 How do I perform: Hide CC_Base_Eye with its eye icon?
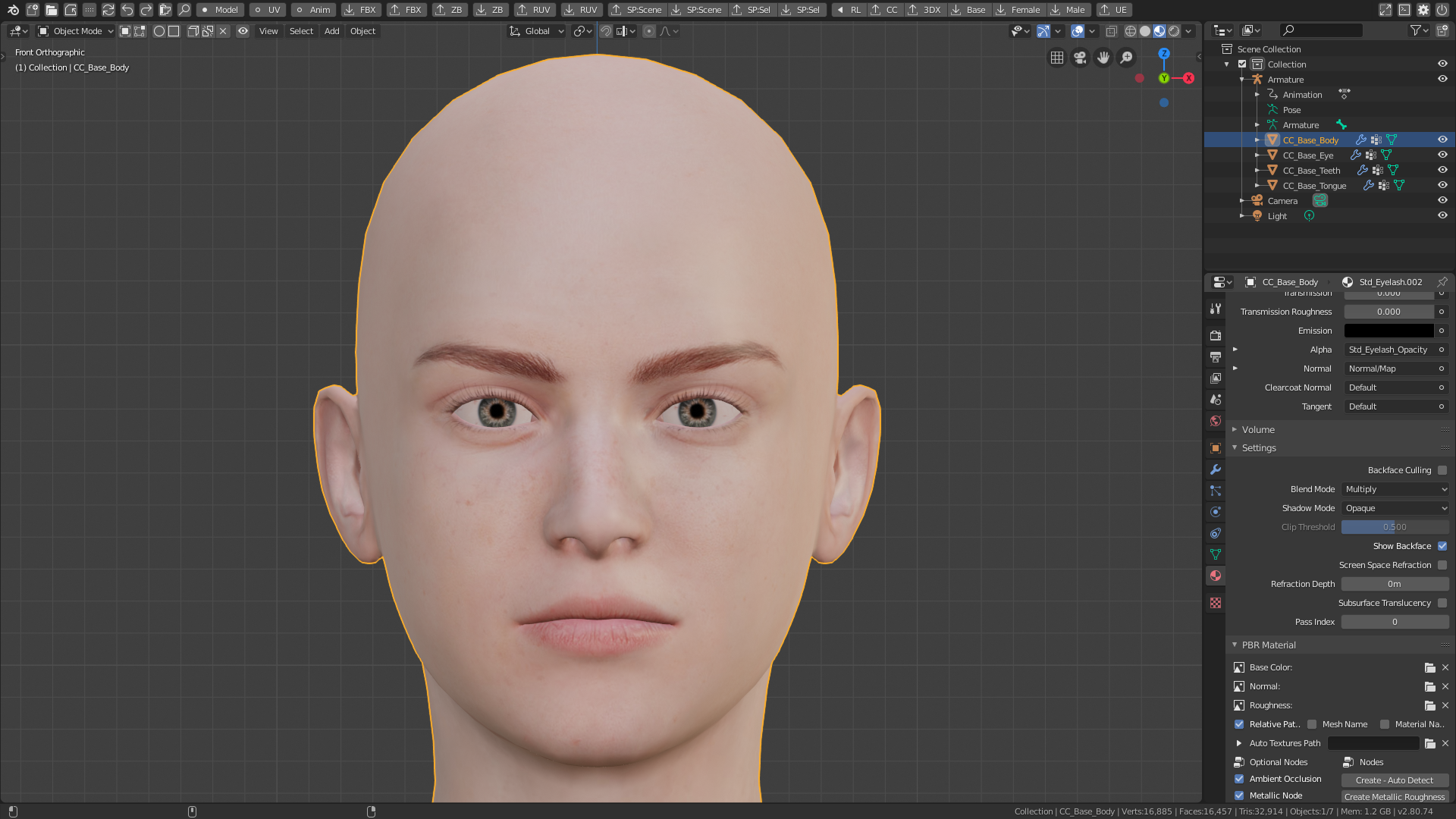point(1442,155)
